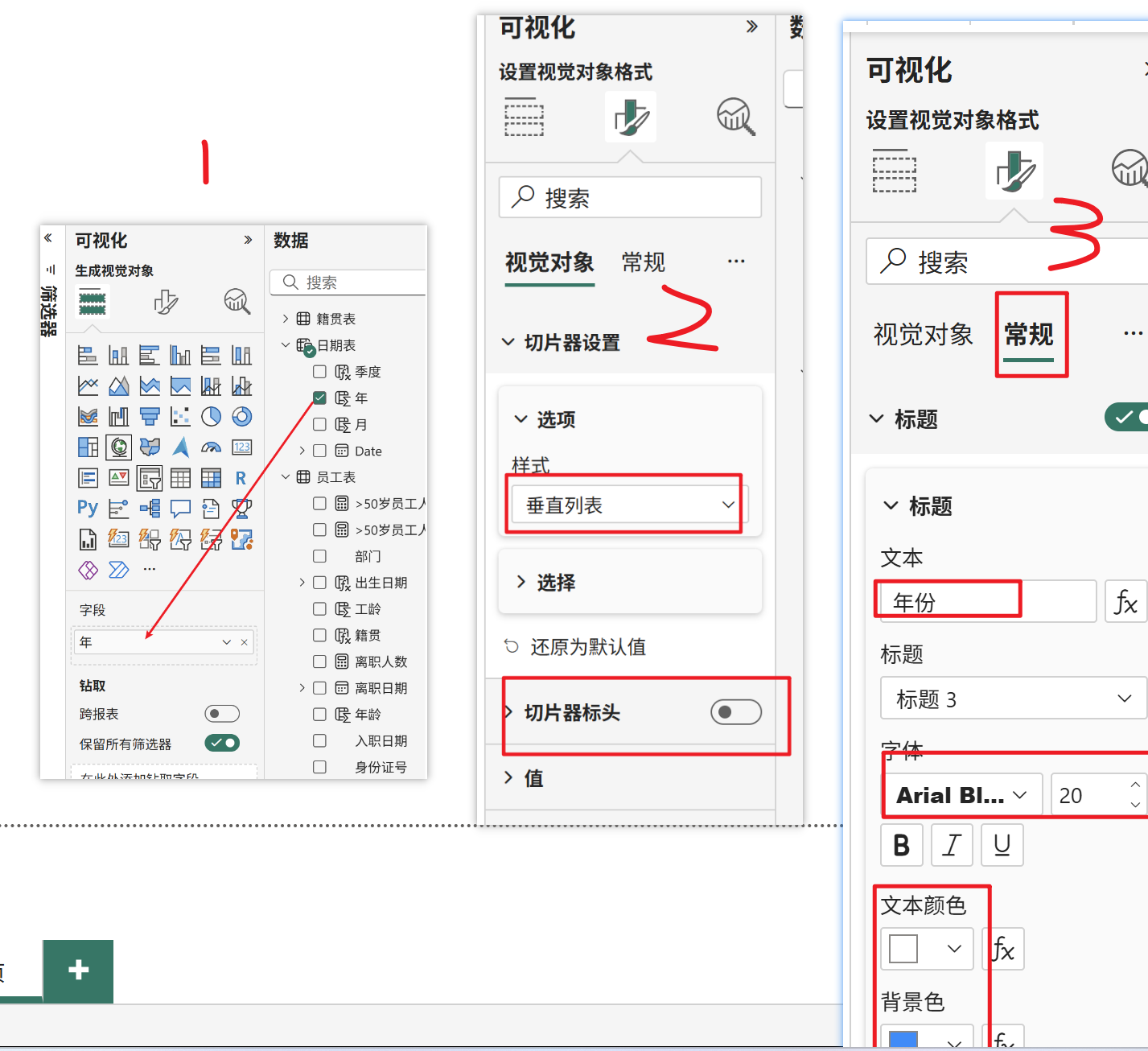The width and height of the screenshot is (1148, 1051).
Task: Select the pie chart visual icon
Action: pos(211,416)
